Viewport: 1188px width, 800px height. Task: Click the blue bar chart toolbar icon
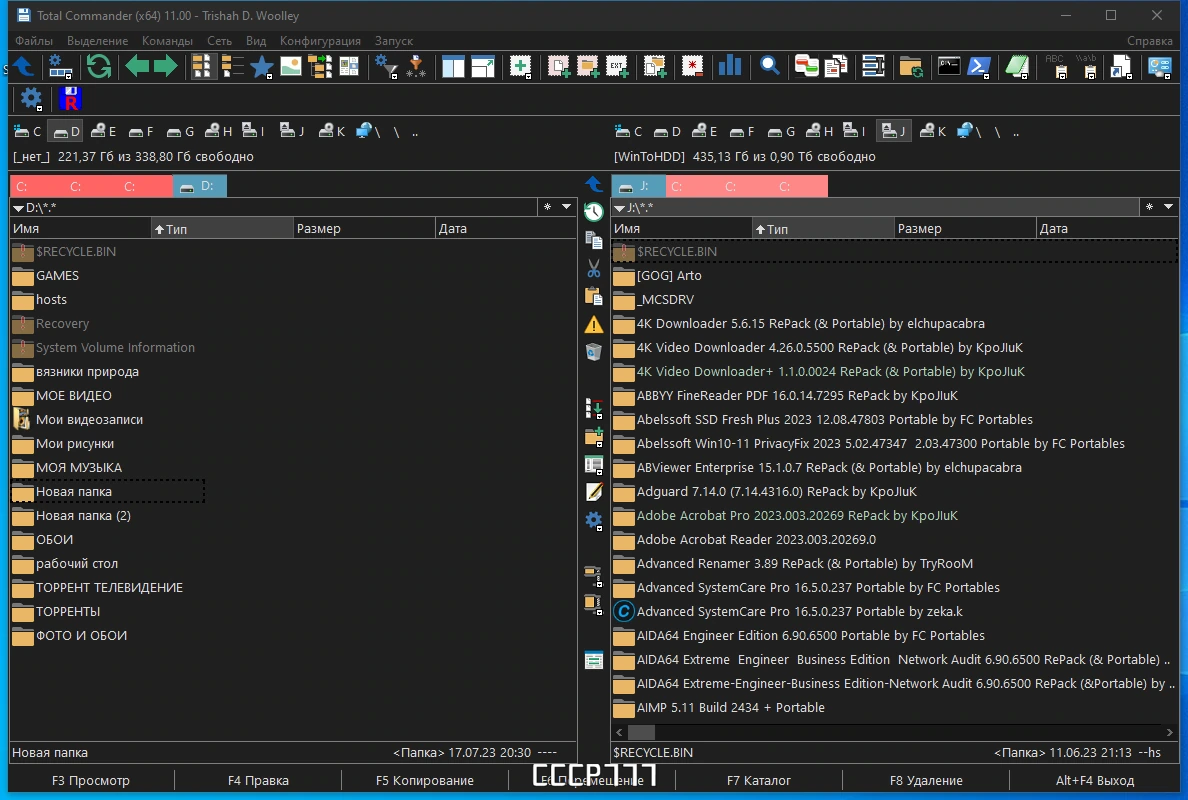click(x=730, y=67)
